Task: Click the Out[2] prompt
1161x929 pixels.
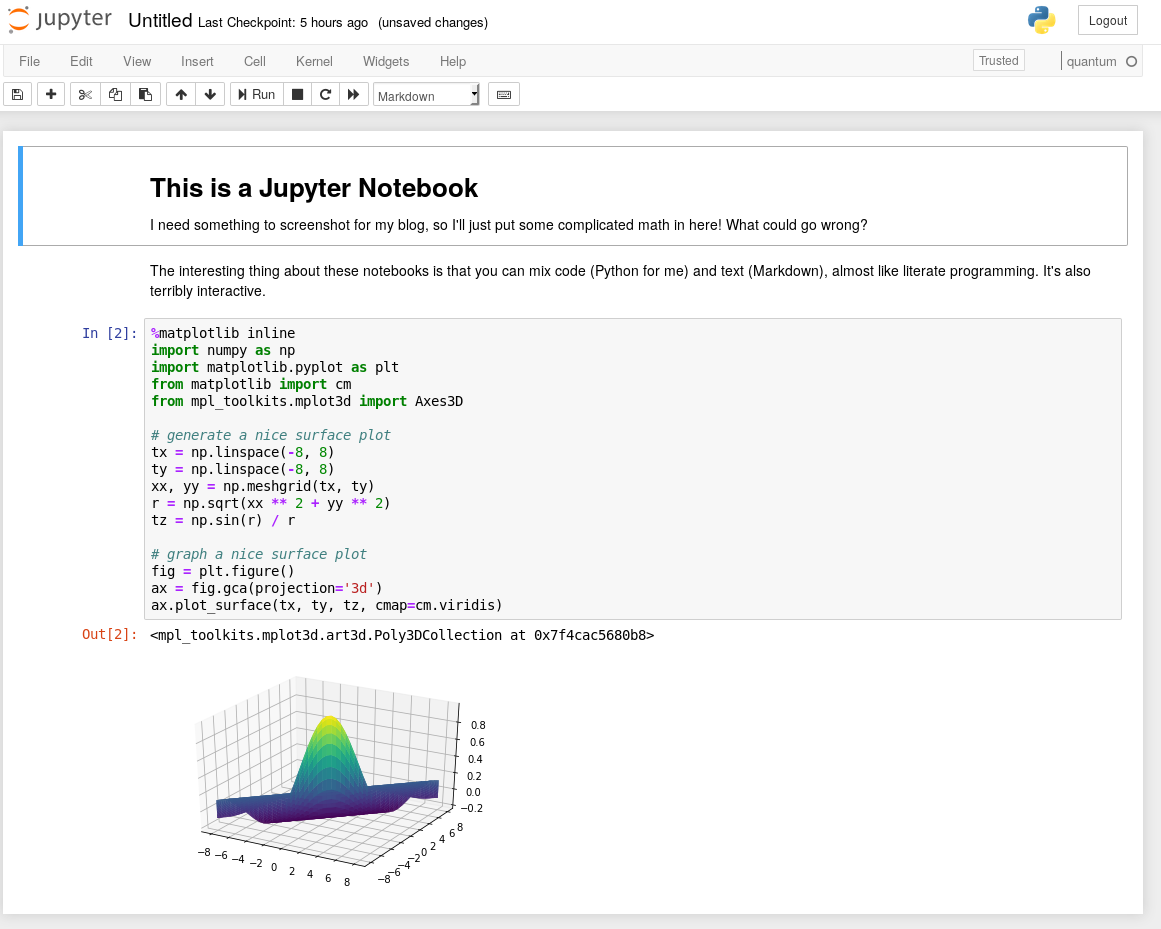Action: [110, 634]
